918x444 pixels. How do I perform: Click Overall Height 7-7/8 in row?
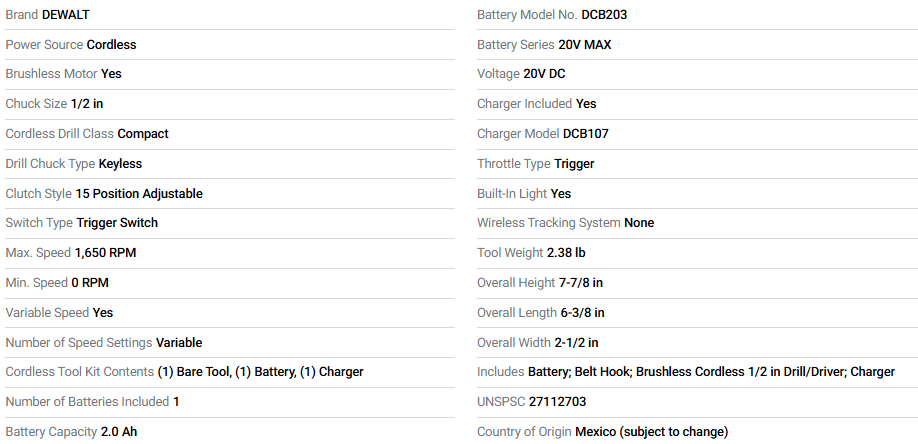(x=540, y=283)
